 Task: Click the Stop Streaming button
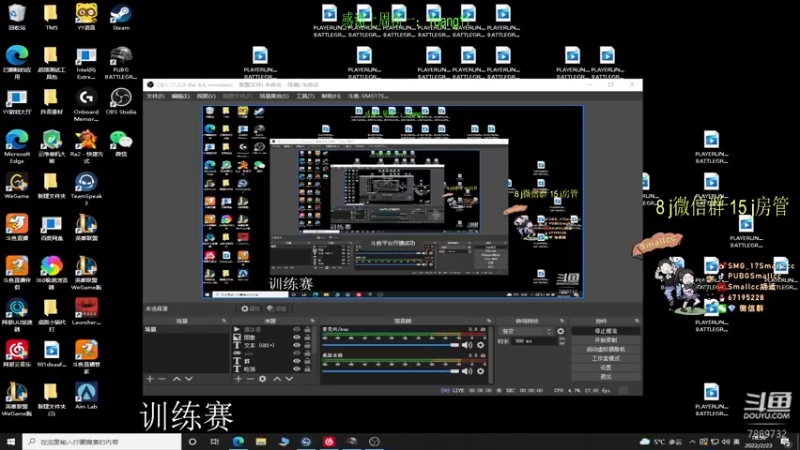pos(606,331)
